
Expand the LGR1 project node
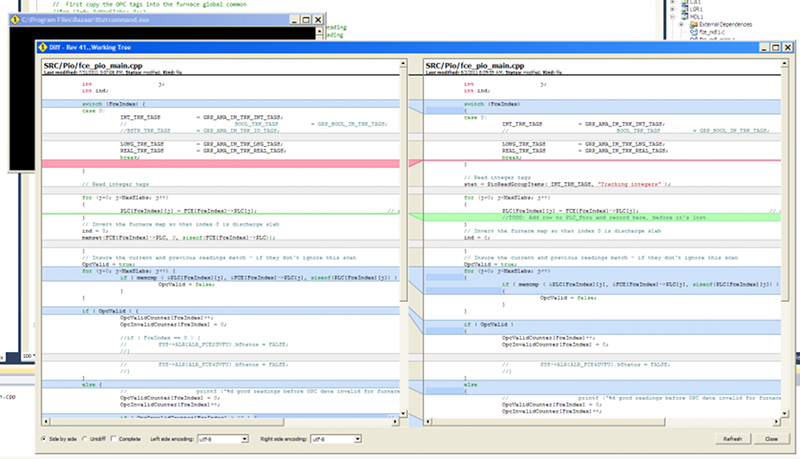673,9
